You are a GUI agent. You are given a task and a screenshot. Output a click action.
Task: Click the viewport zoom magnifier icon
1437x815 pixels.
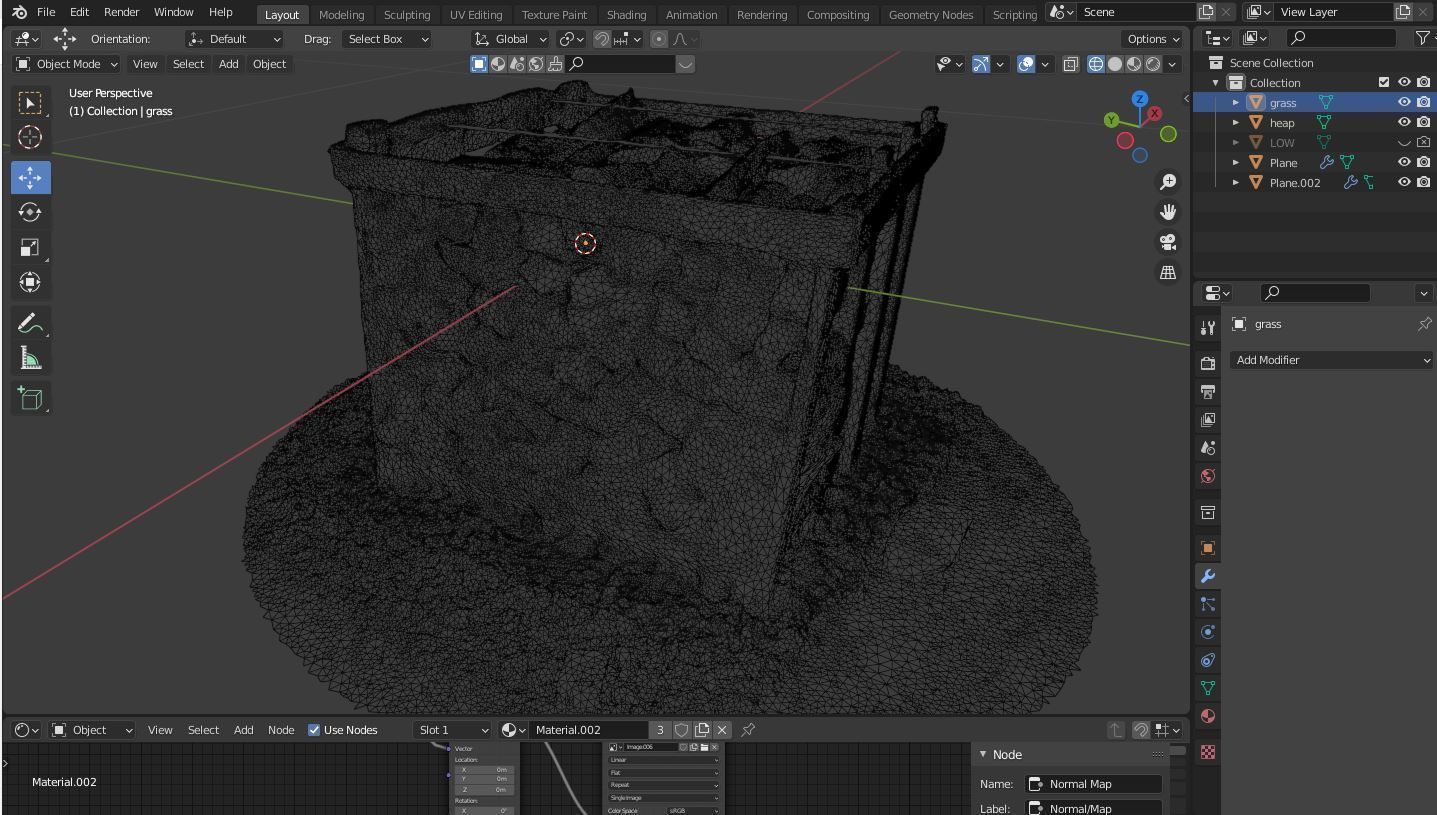[x=1168, y=182]
